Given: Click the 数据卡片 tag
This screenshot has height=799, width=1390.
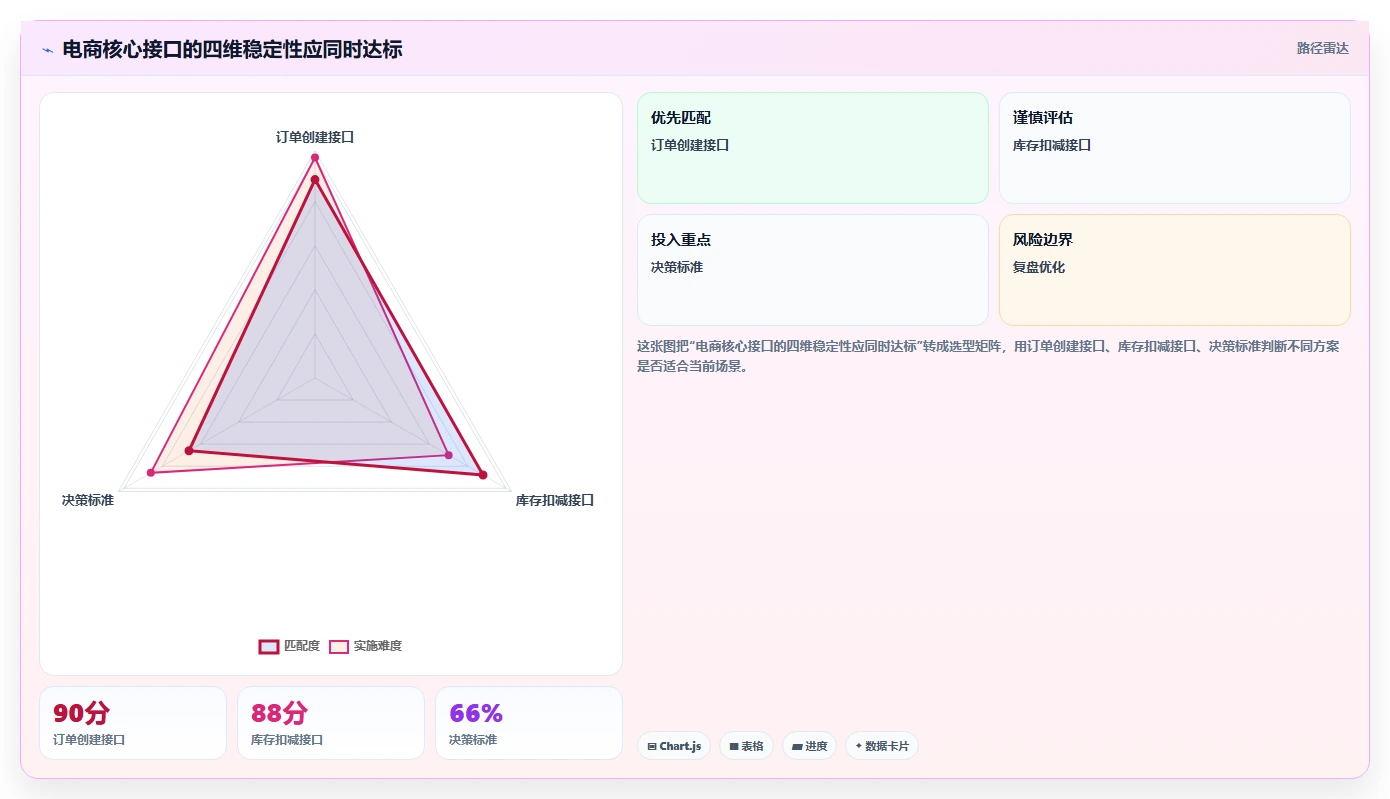Looking at the screenshot, I should click(x=882, y=746).
